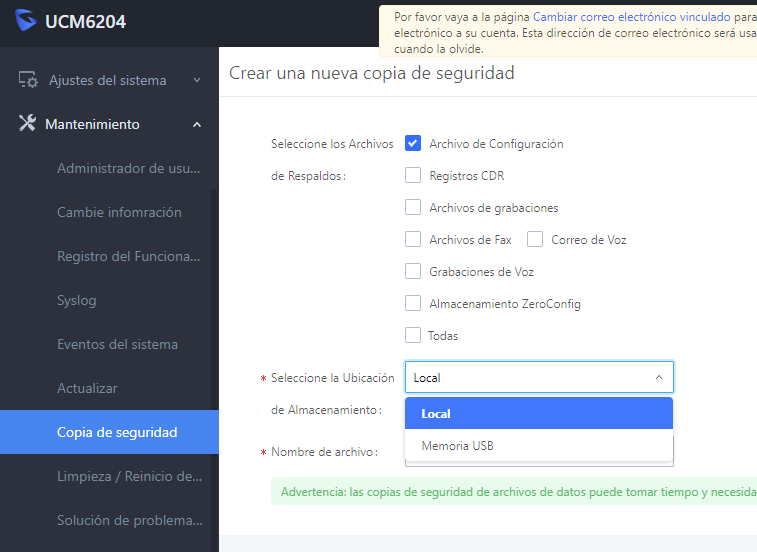The image size is (757, 552).
Task: Enable Almacenamiento ZeroConfig checkbox
Action: point(413,303)
